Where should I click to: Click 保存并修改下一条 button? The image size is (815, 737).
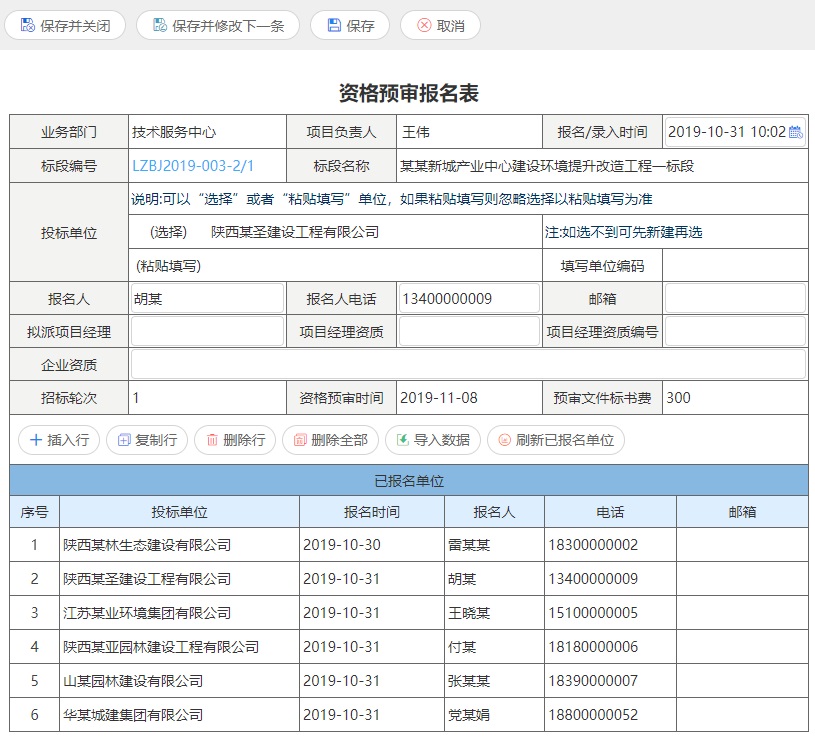[x=218, y=25]
